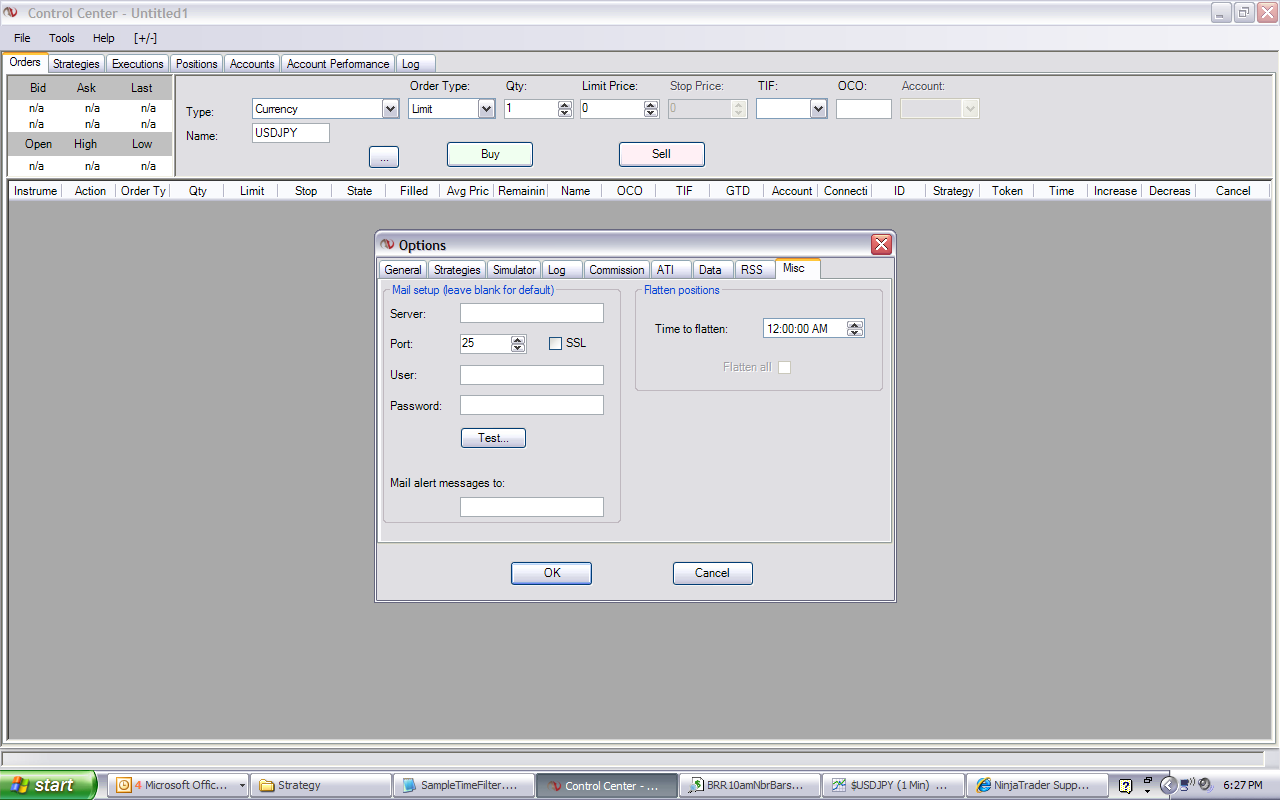Close the Options dialog with red X
Image resolution: width=1280 pixels, height=800 pixels.
click(x=881, y=245)
